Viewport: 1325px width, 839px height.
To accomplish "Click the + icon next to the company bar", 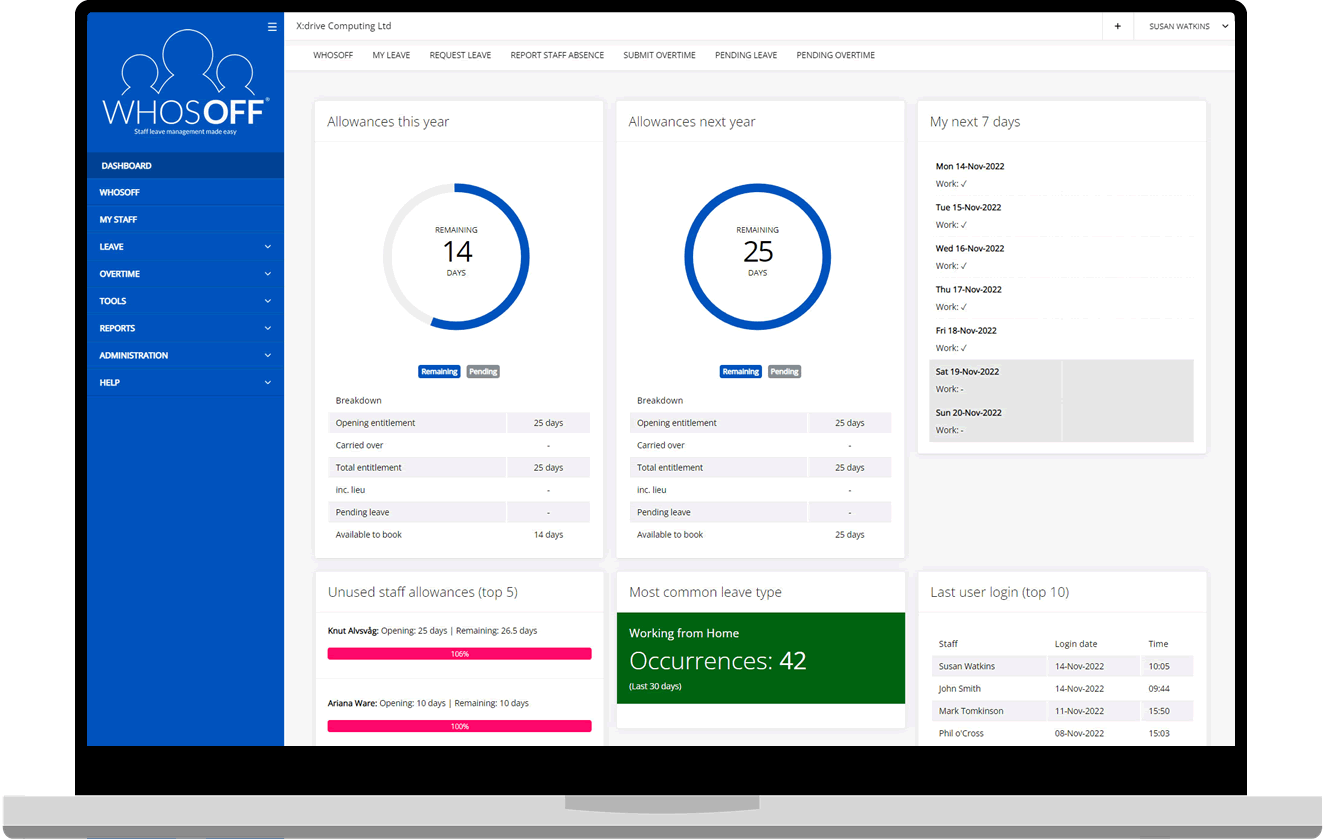I will pos(1117,26).
